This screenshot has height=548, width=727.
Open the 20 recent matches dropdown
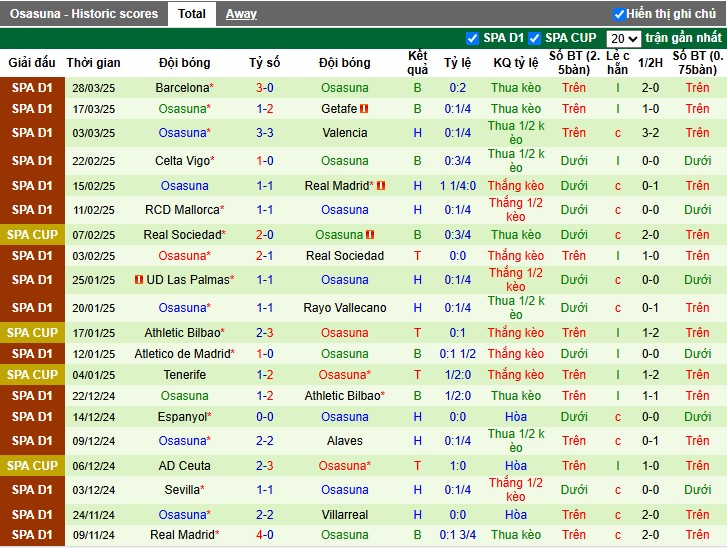[x=624, y=38]
